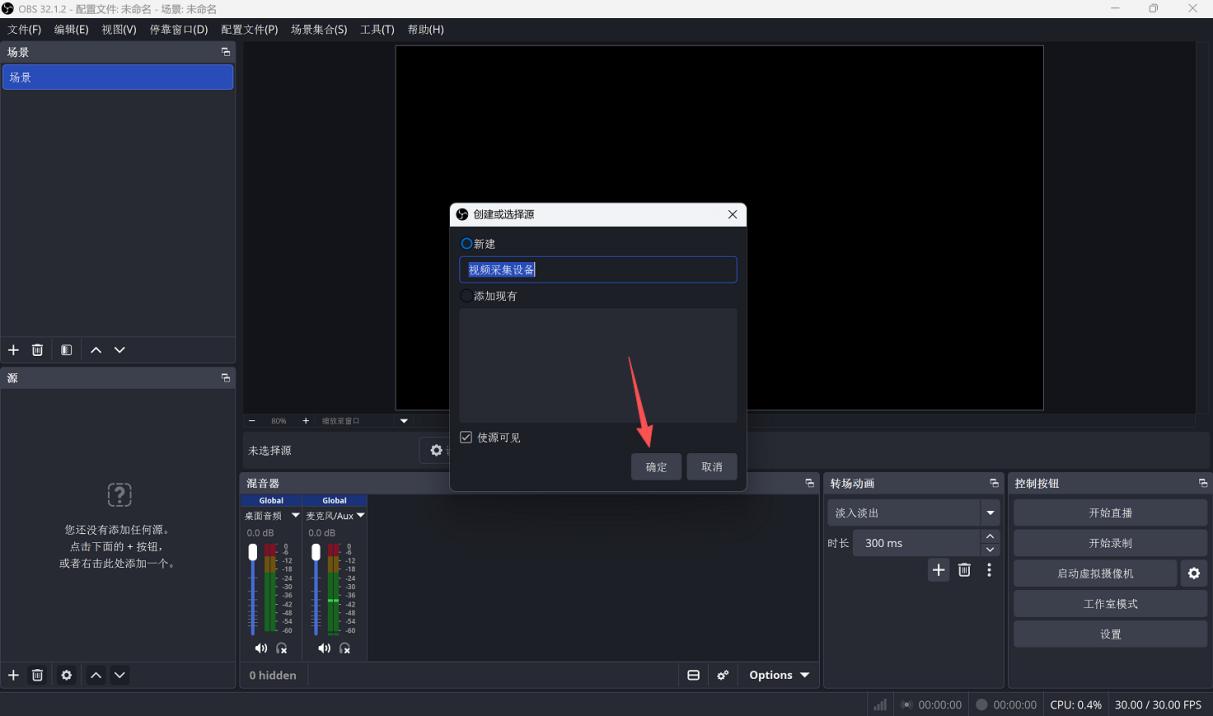This screenshot has height=716, width=1213.
Task: Move scene up arrow in Scenes panel
Action: coord(96,350)
